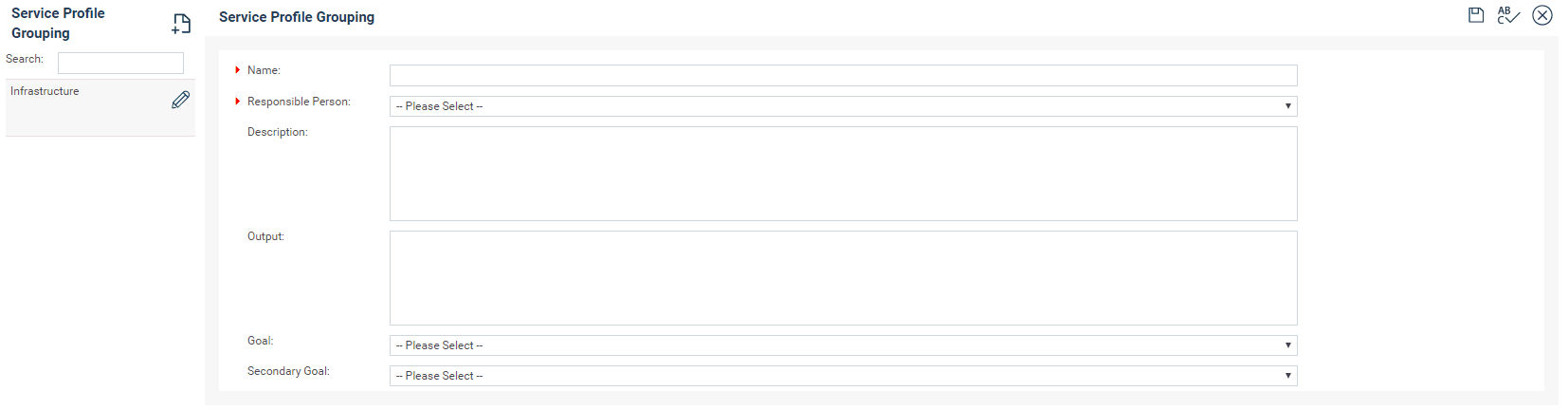Screen dimensions: 1568x410
Task: Add a new Service Profile Grouping
Action: pos(181,24)
